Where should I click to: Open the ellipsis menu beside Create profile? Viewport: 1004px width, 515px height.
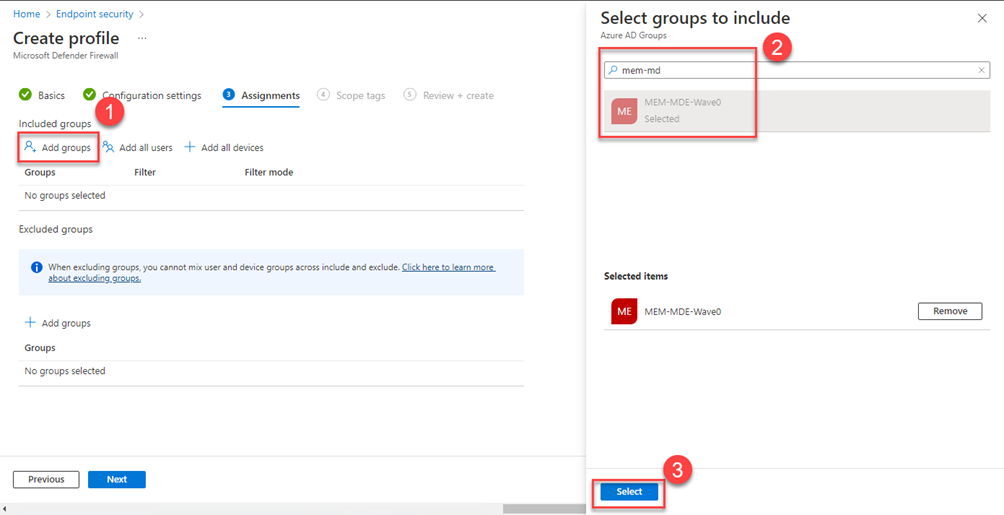click(142, 38)
